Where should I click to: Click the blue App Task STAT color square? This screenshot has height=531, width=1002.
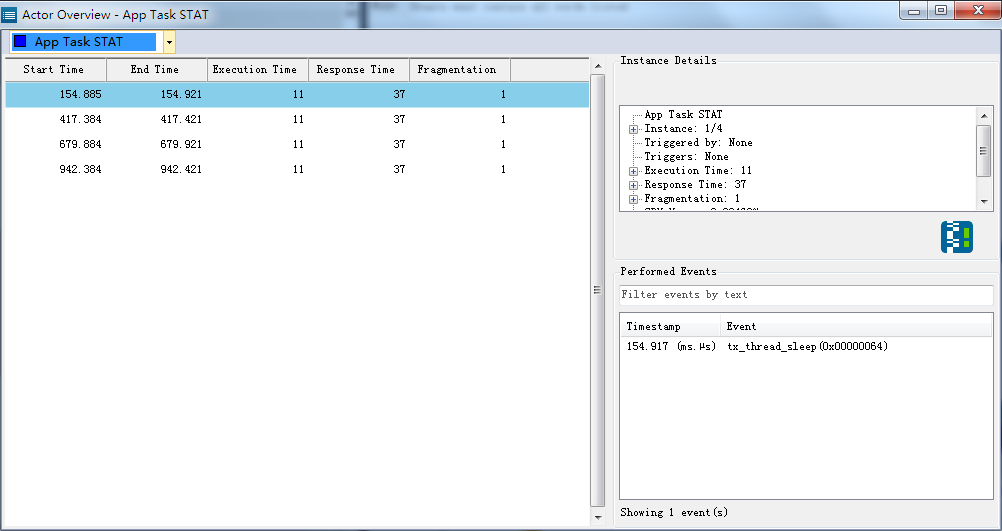[x=20, y=42]
